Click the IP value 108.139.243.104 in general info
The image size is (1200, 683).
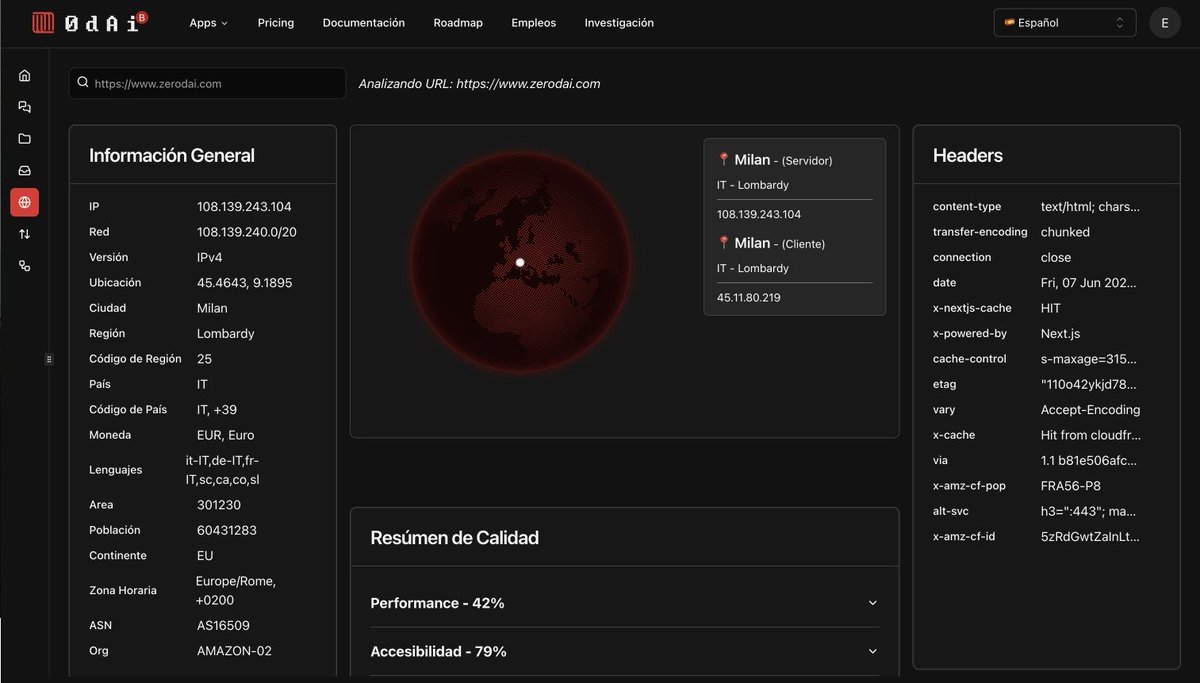click(244, 207)
